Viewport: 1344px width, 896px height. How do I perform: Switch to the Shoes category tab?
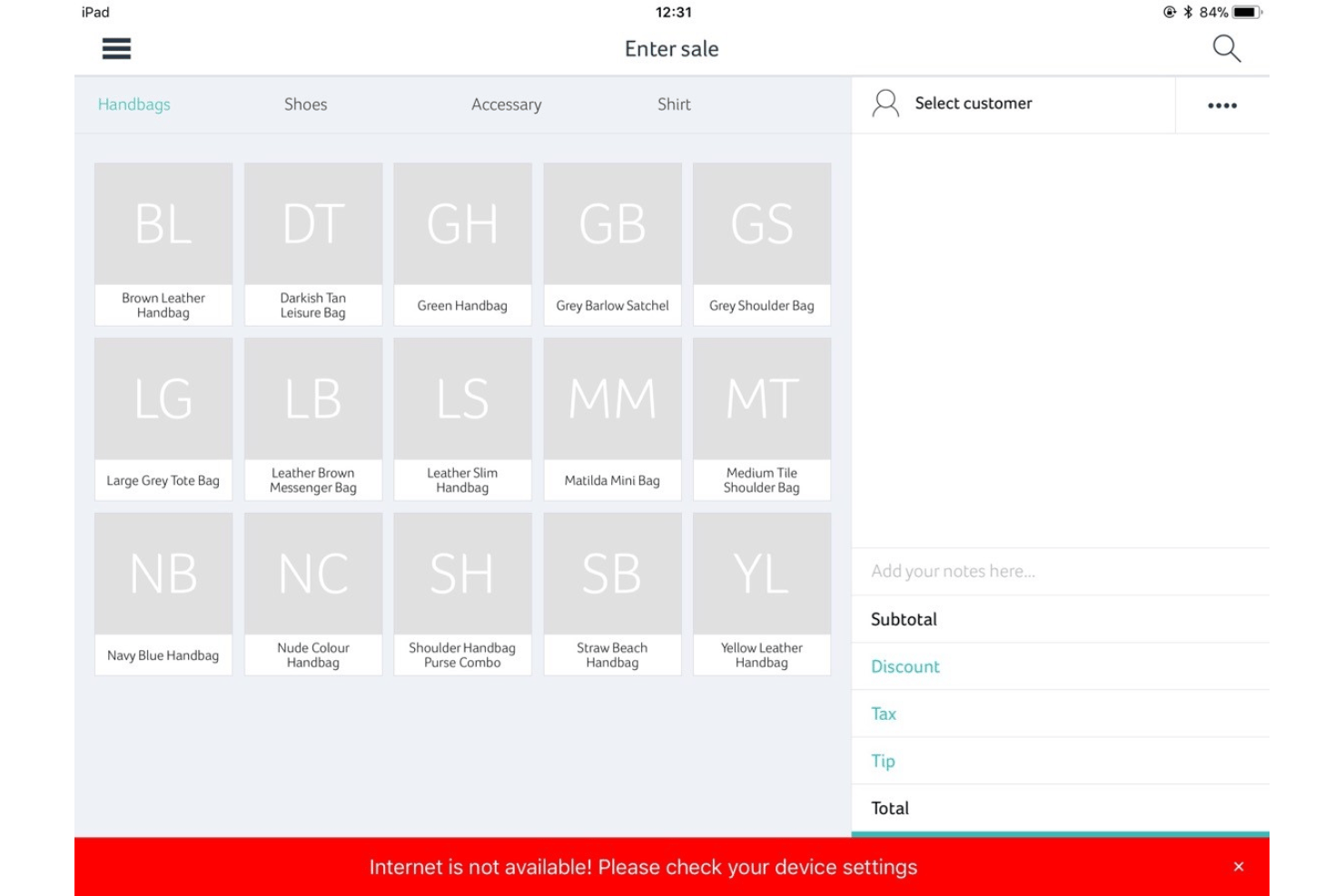[306, 104]
